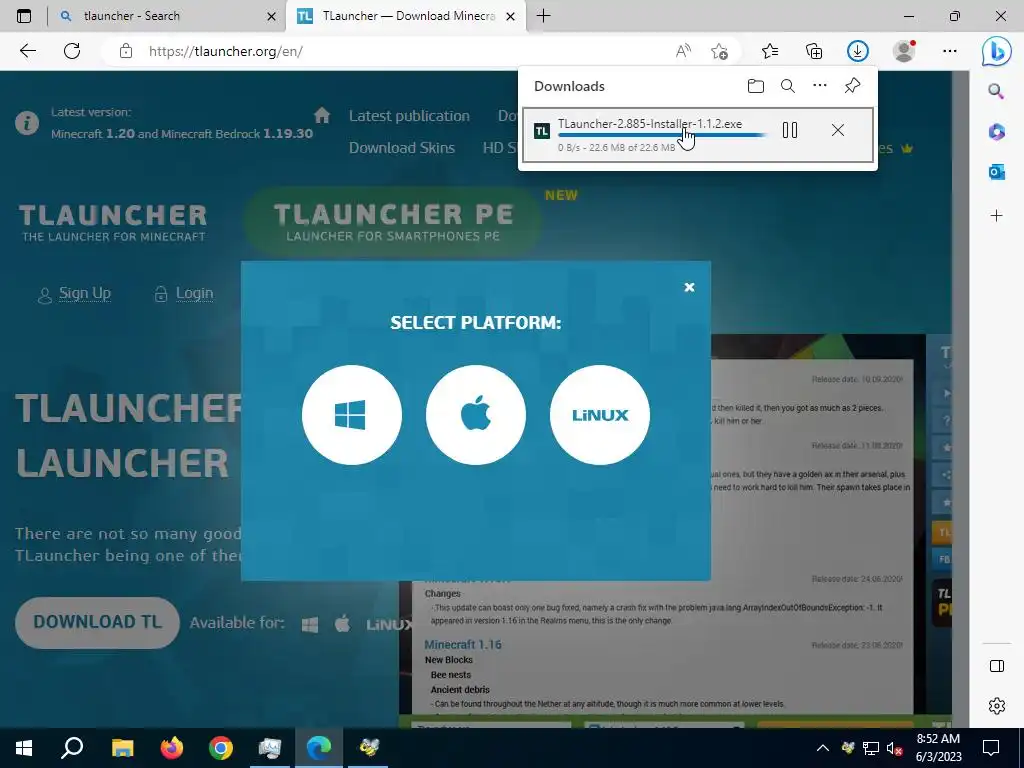Toggle the sidebar visibility button

pyautogui.click(x=997, y=666)
